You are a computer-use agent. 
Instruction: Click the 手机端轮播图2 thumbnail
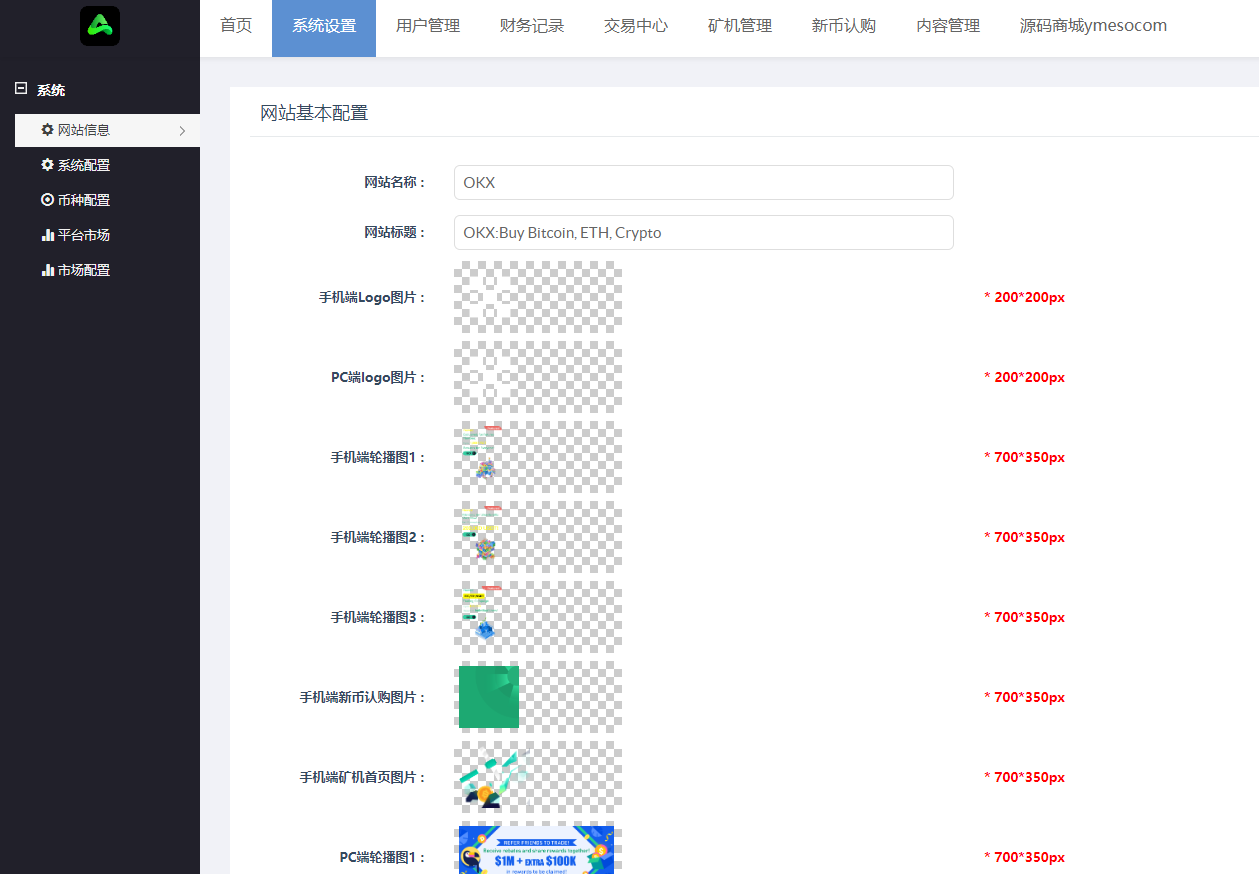(x=538, y=537)
